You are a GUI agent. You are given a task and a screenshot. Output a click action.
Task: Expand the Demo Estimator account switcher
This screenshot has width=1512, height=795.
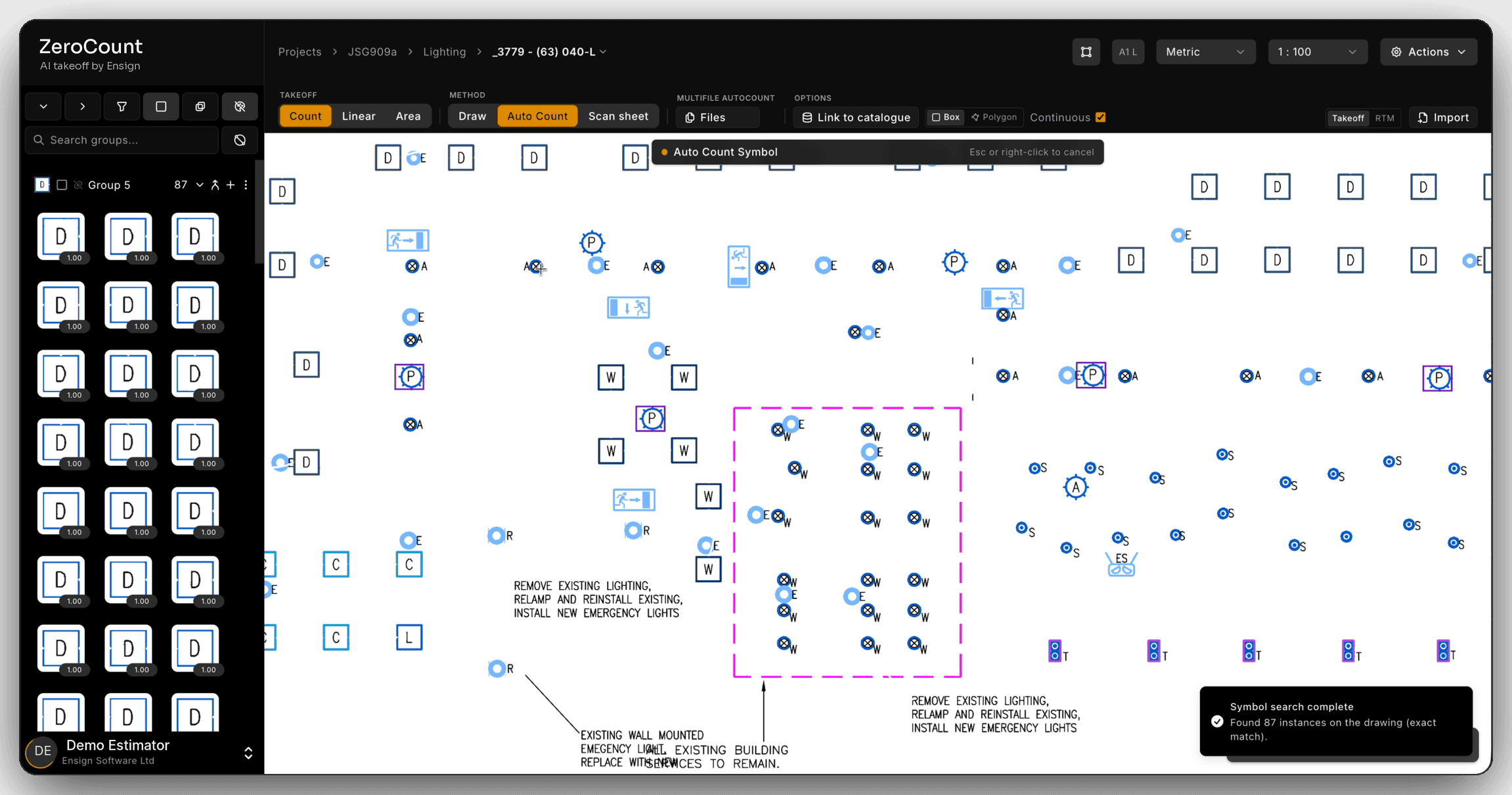pyautogui.click(x=248, y=753)
